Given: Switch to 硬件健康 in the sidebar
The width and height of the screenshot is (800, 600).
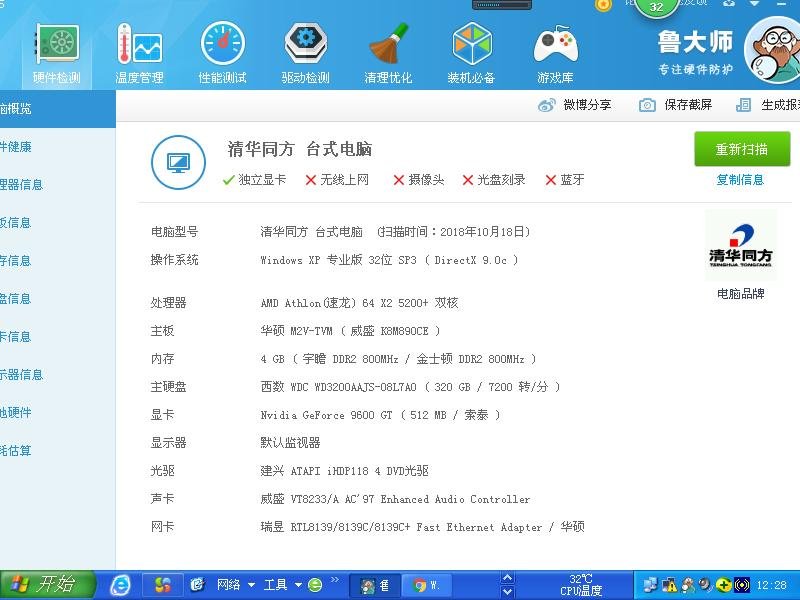Looking at the screenshot, I should [30, 146].
